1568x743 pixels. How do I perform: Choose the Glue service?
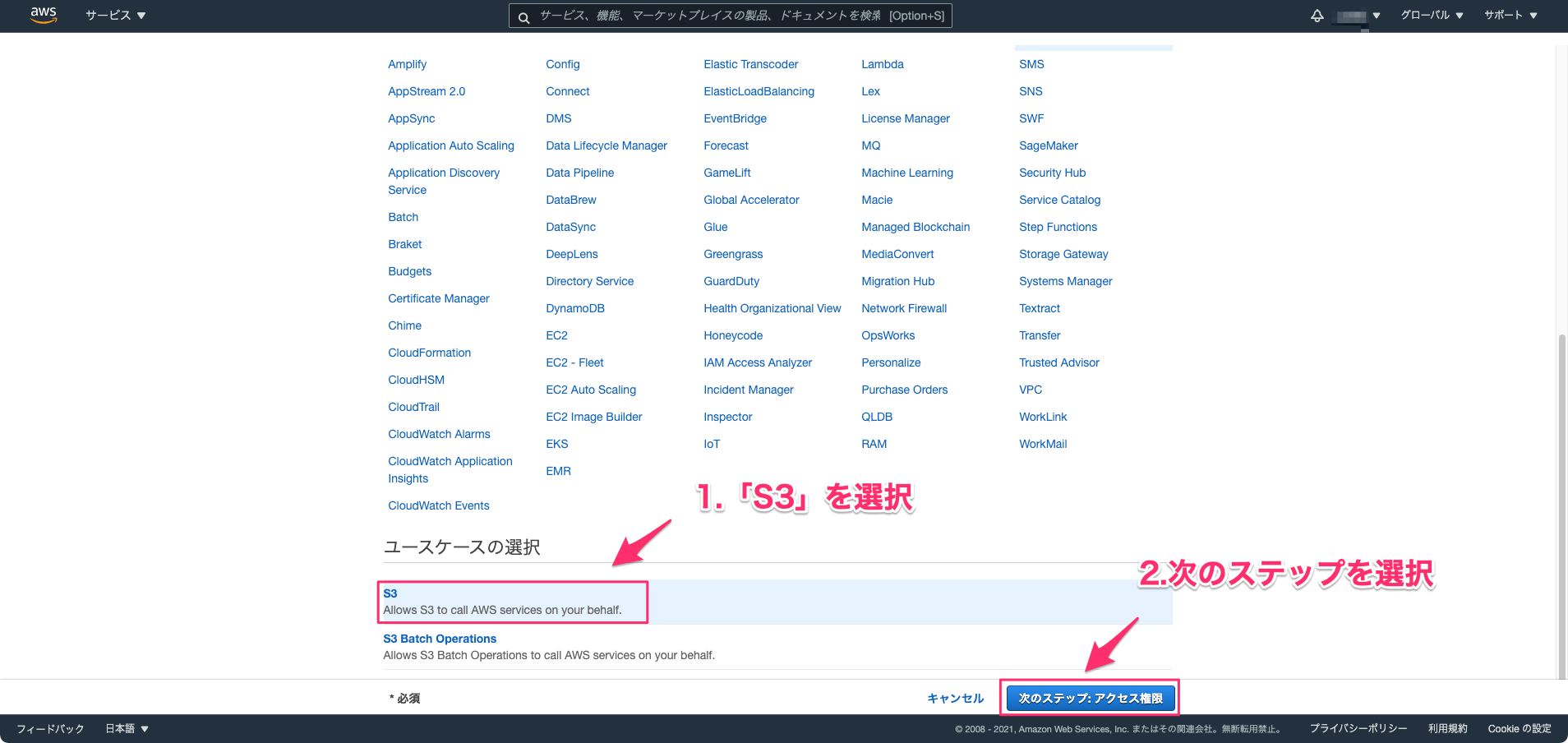pyautogui.click(x=715, y=227)
